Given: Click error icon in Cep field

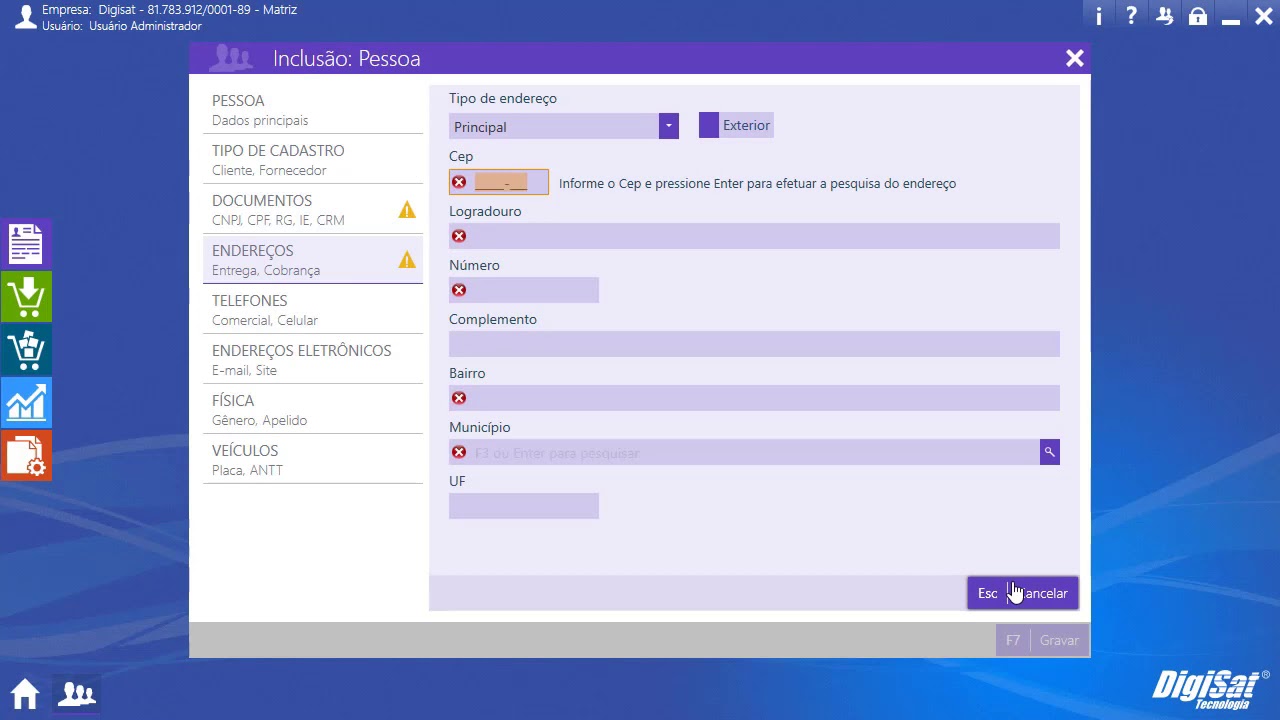Looking at the screenshot, I should click(x=459, y=182).
